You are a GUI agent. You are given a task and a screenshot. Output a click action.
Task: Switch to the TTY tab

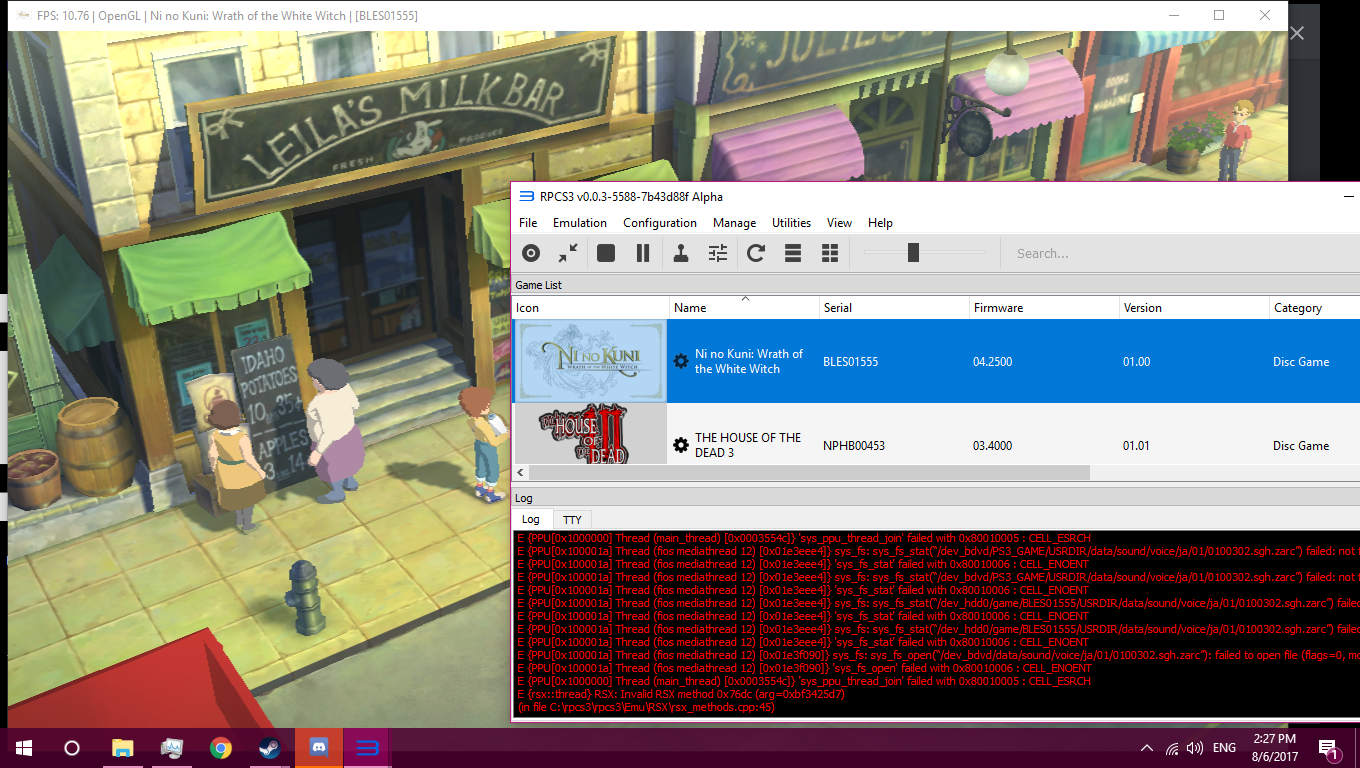[572, 520]
